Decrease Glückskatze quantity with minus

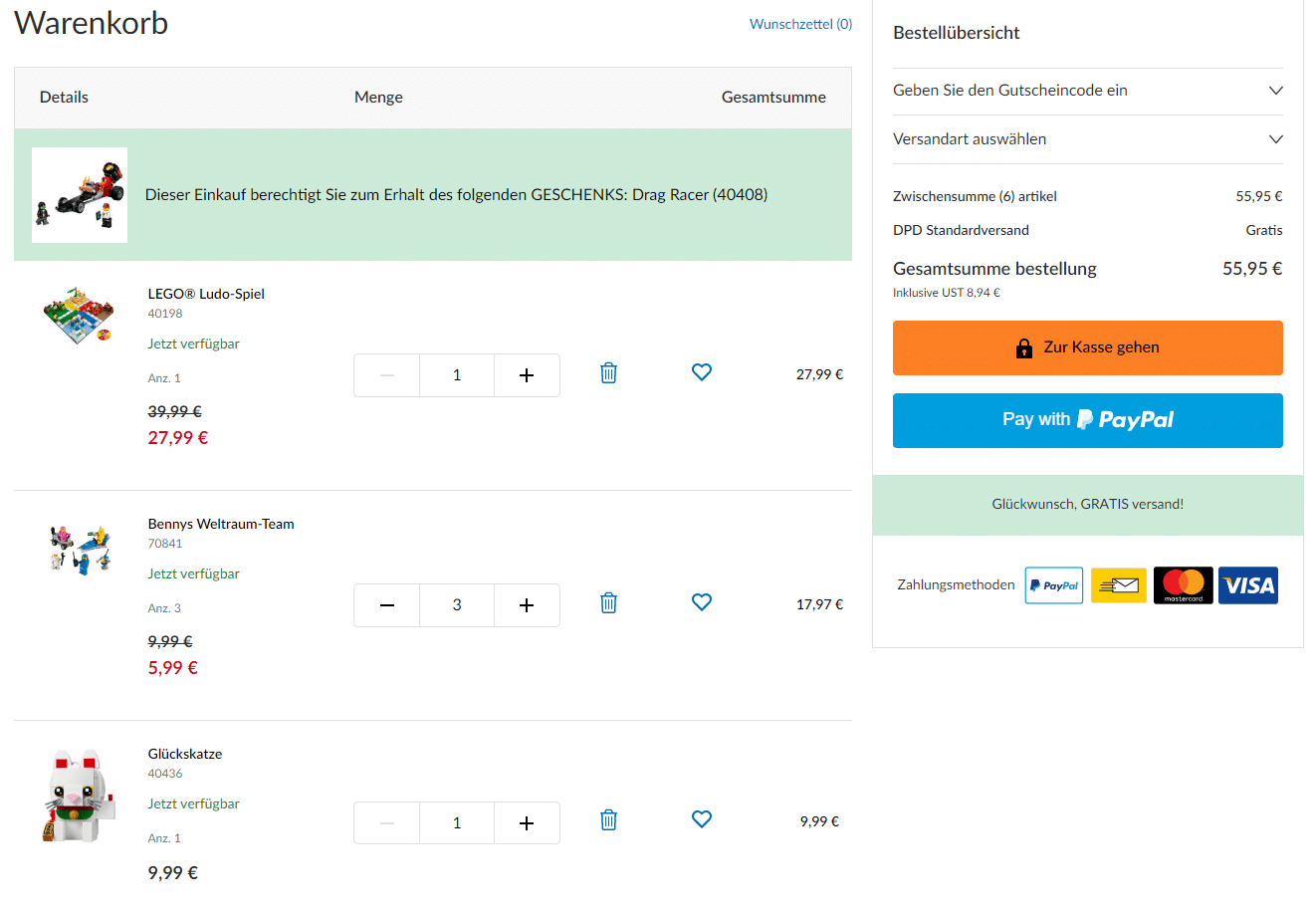coord(387,823)
